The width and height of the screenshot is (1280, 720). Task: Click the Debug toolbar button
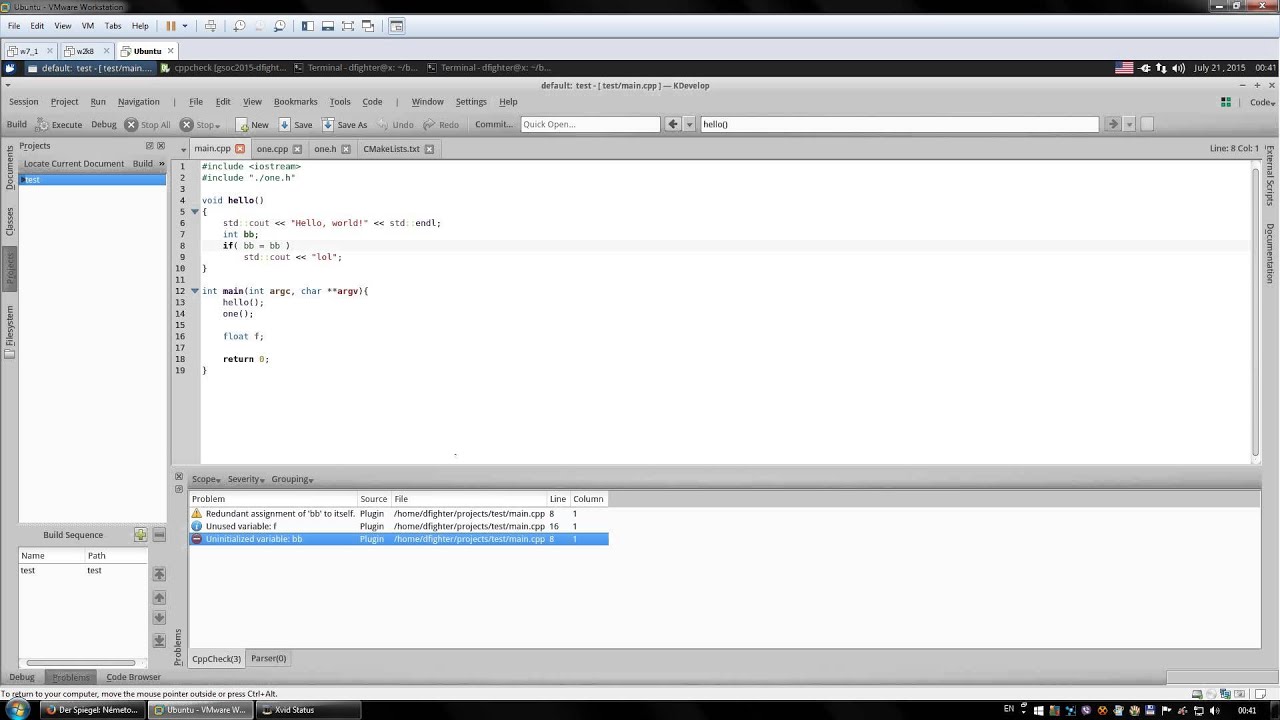(x=104, y=125)
